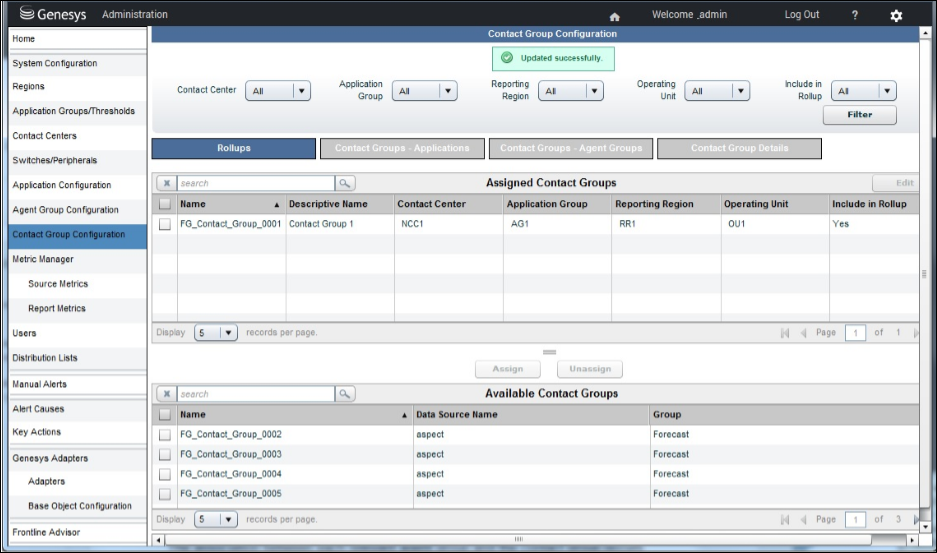Clear Assigned Contact Groups search with X icon
Image resolution: width=937 pixels, height=553 pixels.
166,184
